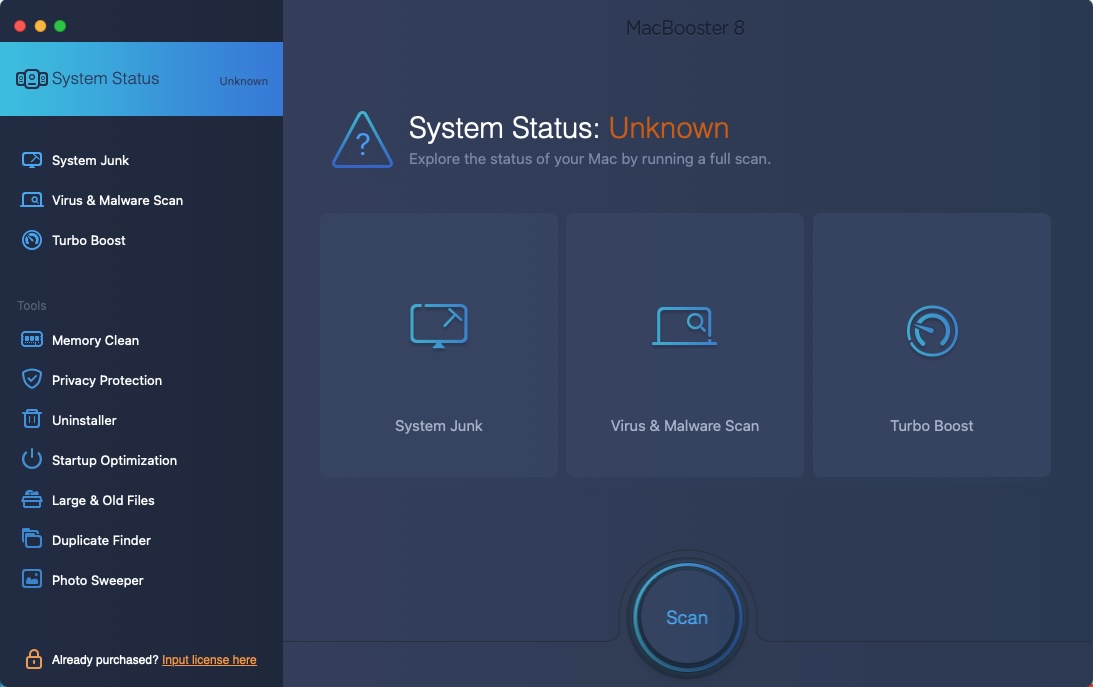Click the Memory Clean chip icon
1093x687 pixels.
coord(31,340)
